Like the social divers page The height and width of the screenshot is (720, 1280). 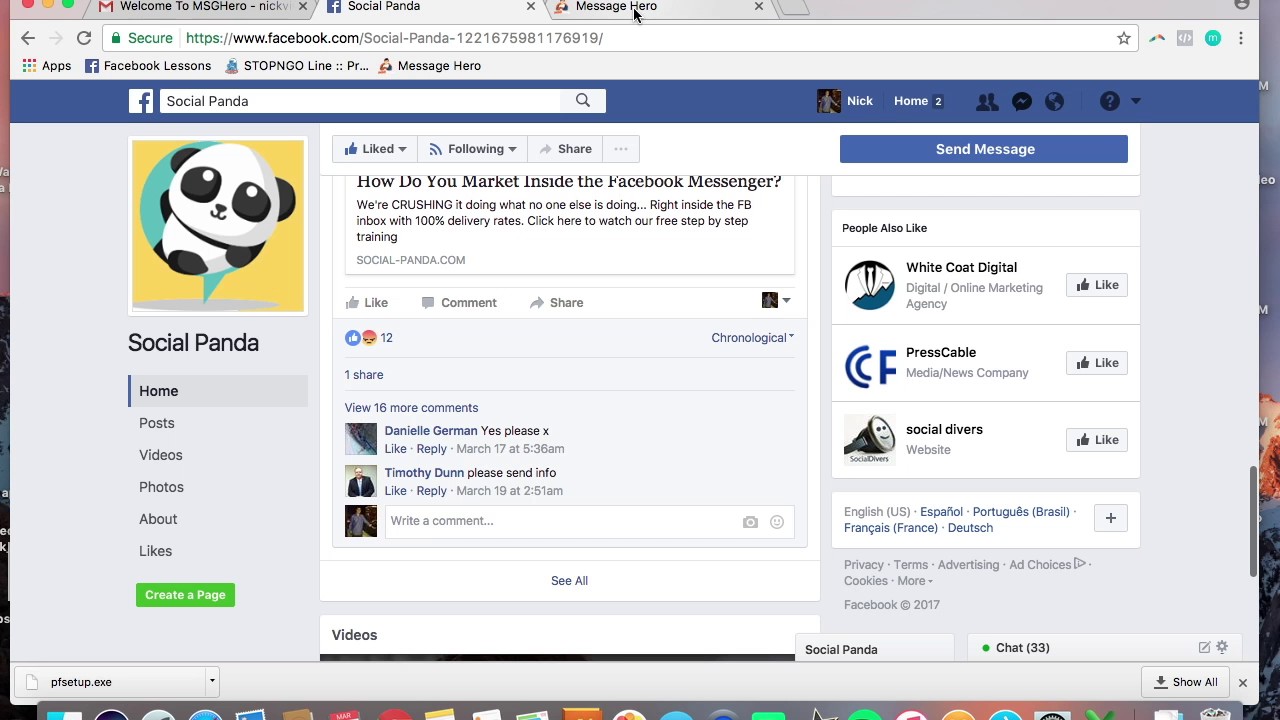(x=1096, y=440)
